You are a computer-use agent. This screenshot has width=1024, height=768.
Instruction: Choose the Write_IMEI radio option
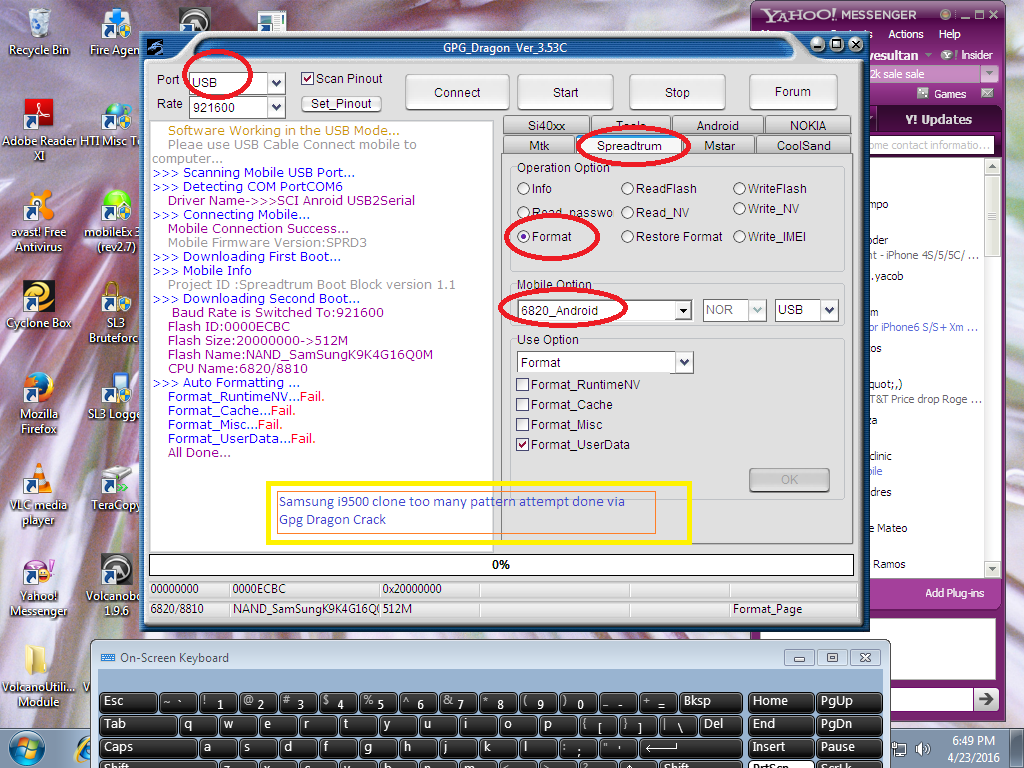coord(739,237)
